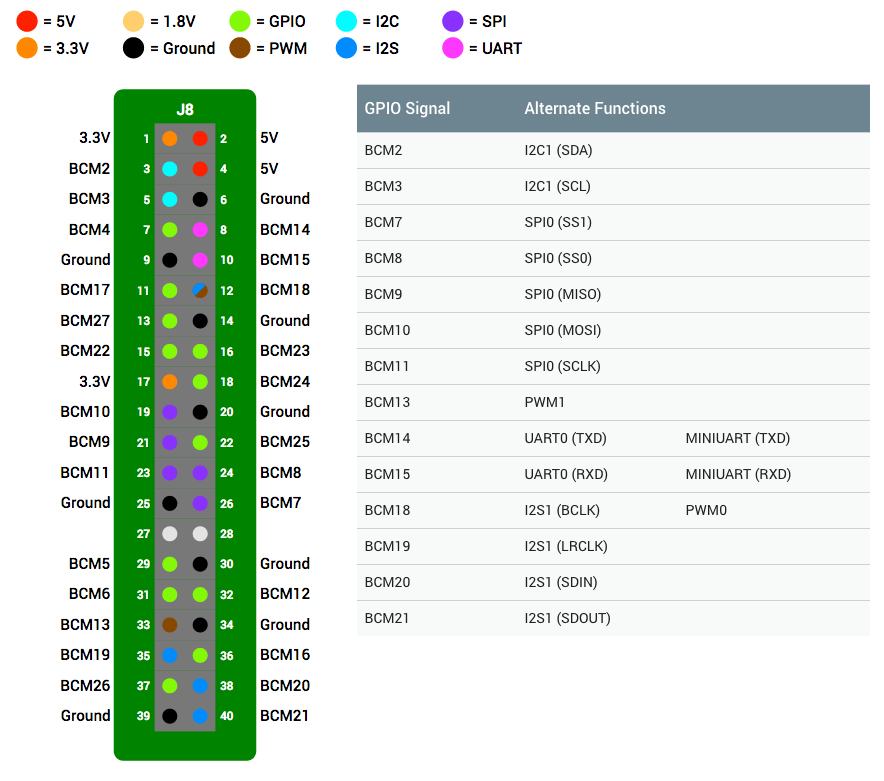Click the pale 1.8V legend swatch

pyautogui.click(x=134, y=21)
